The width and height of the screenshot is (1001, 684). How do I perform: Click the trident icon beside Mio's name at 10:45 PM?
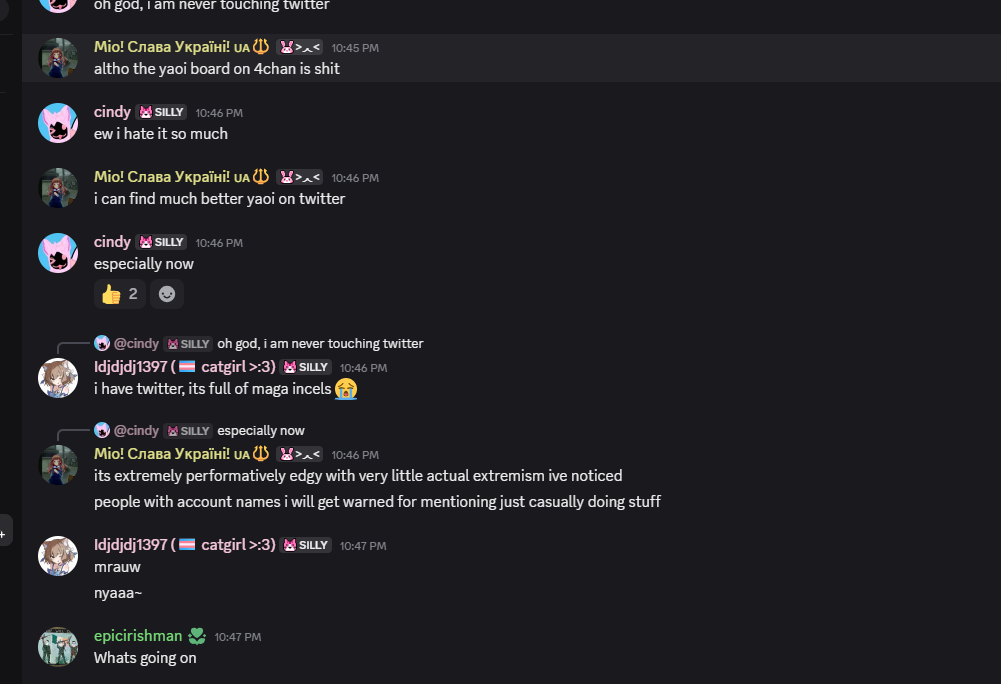(260, 46)
